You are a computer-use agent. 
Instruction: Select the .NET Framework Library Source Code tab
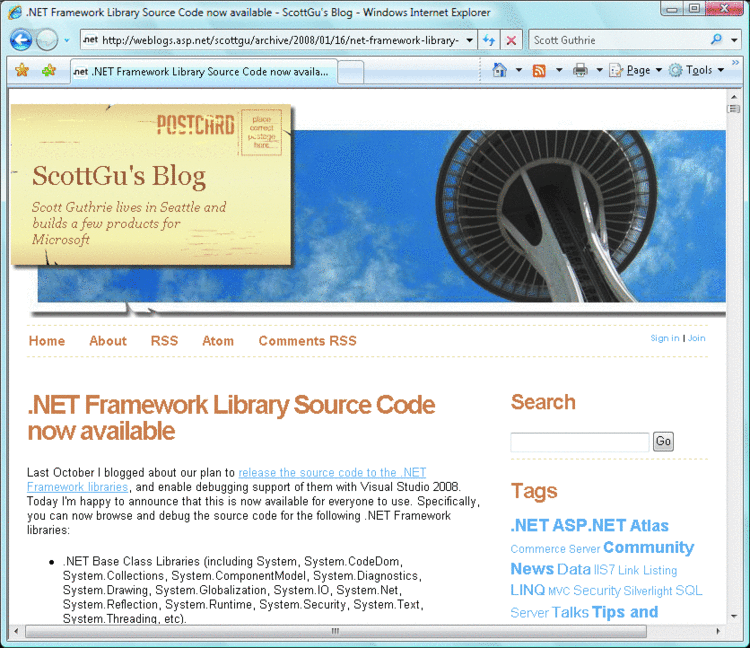pos(203,72)
